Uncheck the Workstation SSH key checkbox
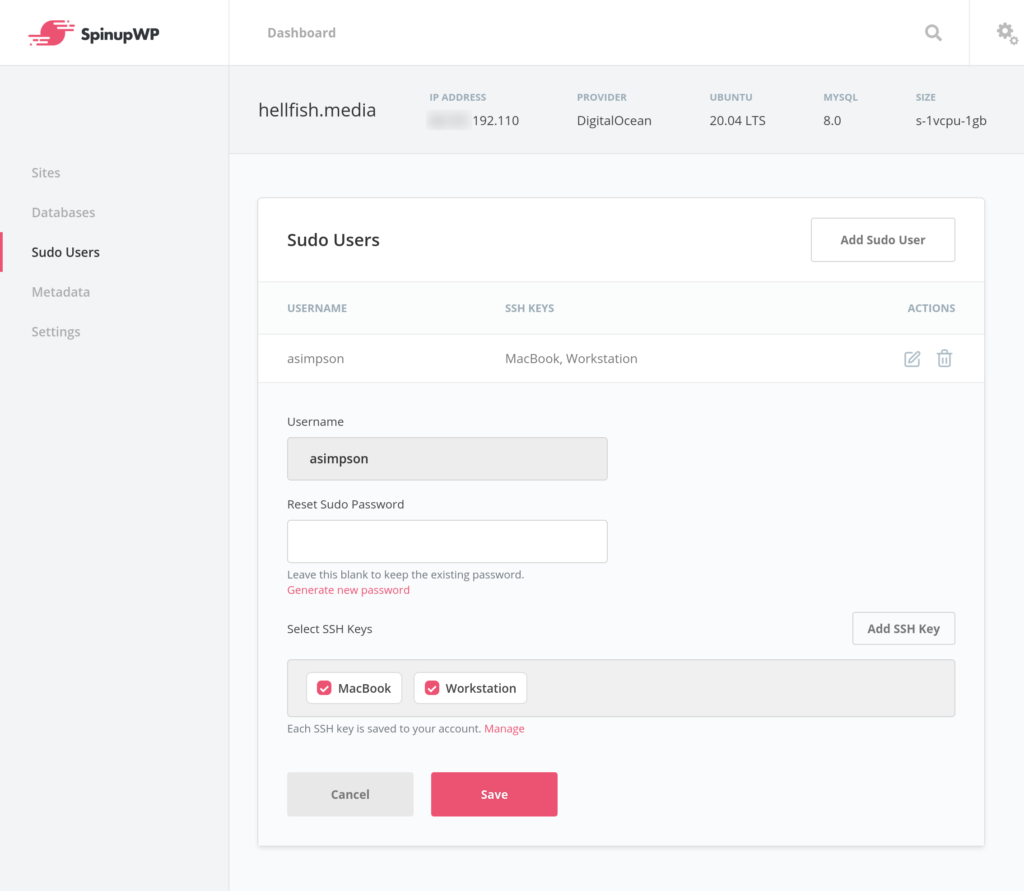The image size is (1024, 891). tap(432, 688)
